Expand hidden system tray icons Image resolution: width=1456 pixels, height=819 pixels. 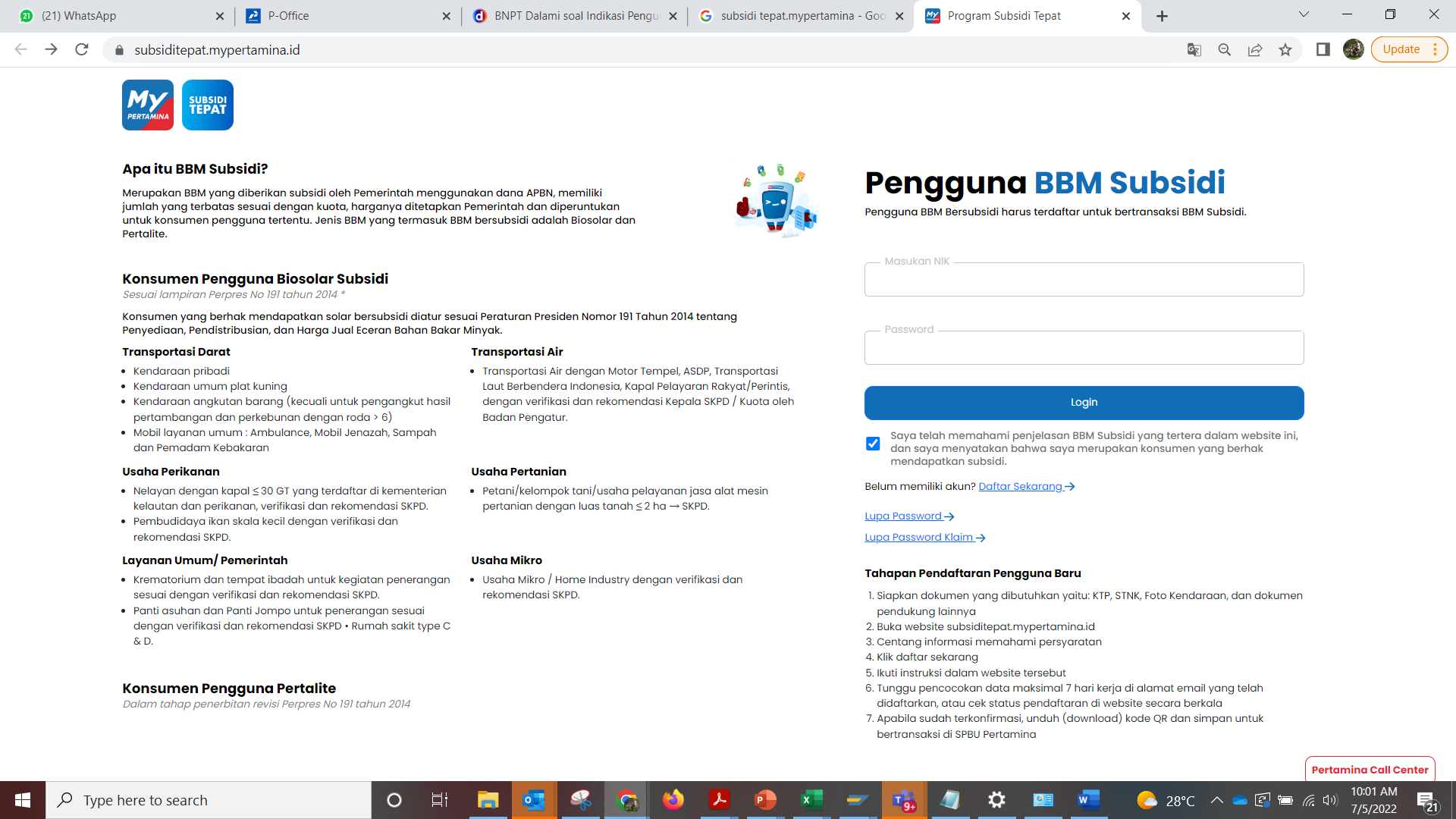[1216, 800]
